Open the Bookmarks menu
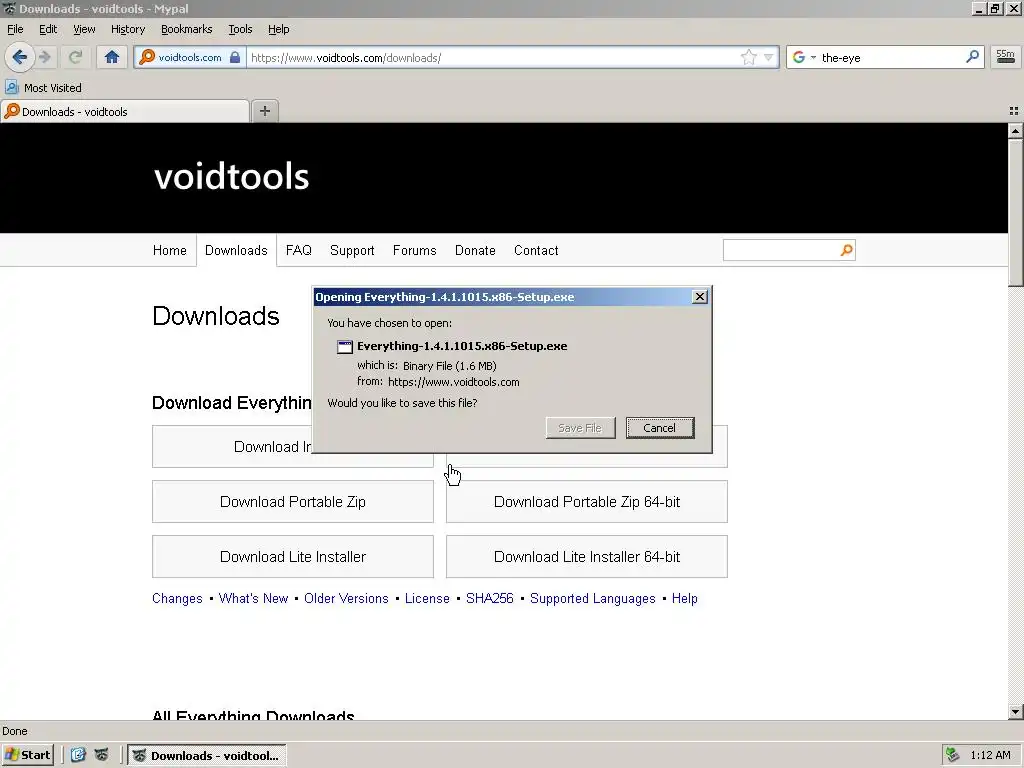This screenshot has width=1024, height=768. click(186, 29)
